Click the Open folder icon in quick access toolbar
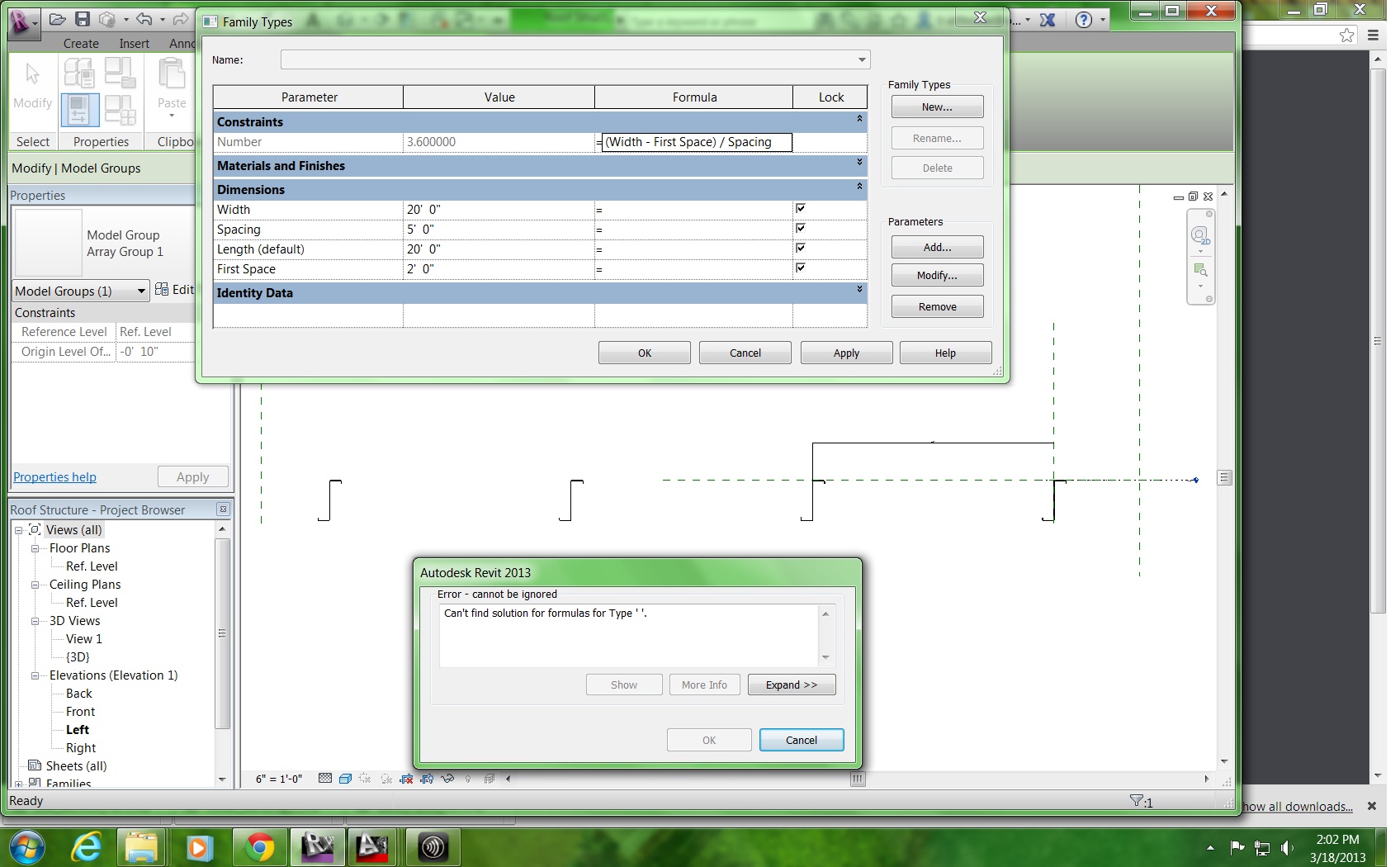 [x=57, y=19]
